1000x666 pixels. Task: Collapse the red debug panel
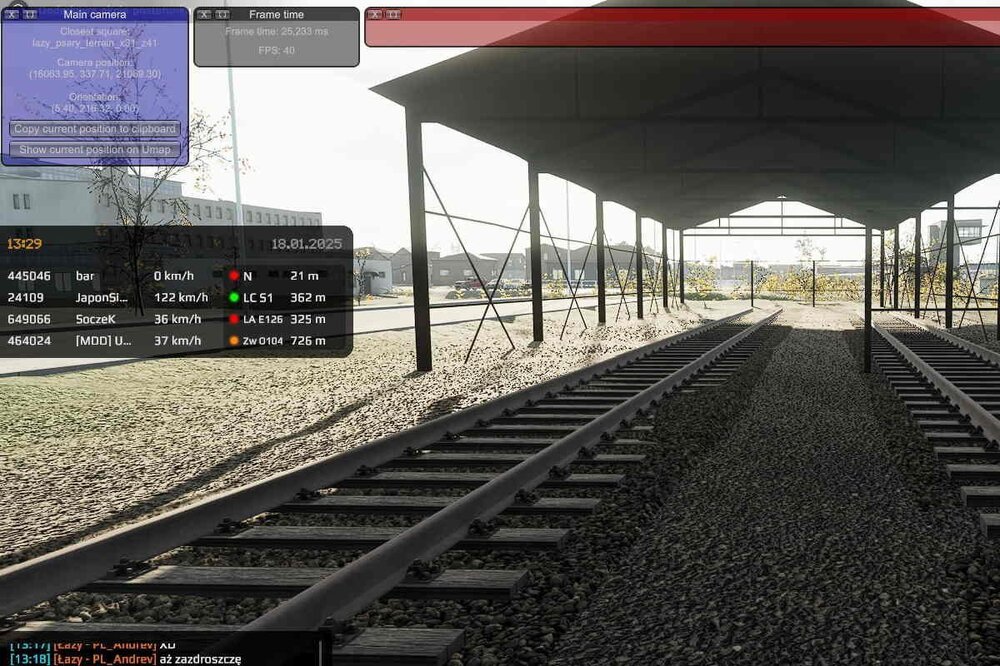(x=393, y=14)
